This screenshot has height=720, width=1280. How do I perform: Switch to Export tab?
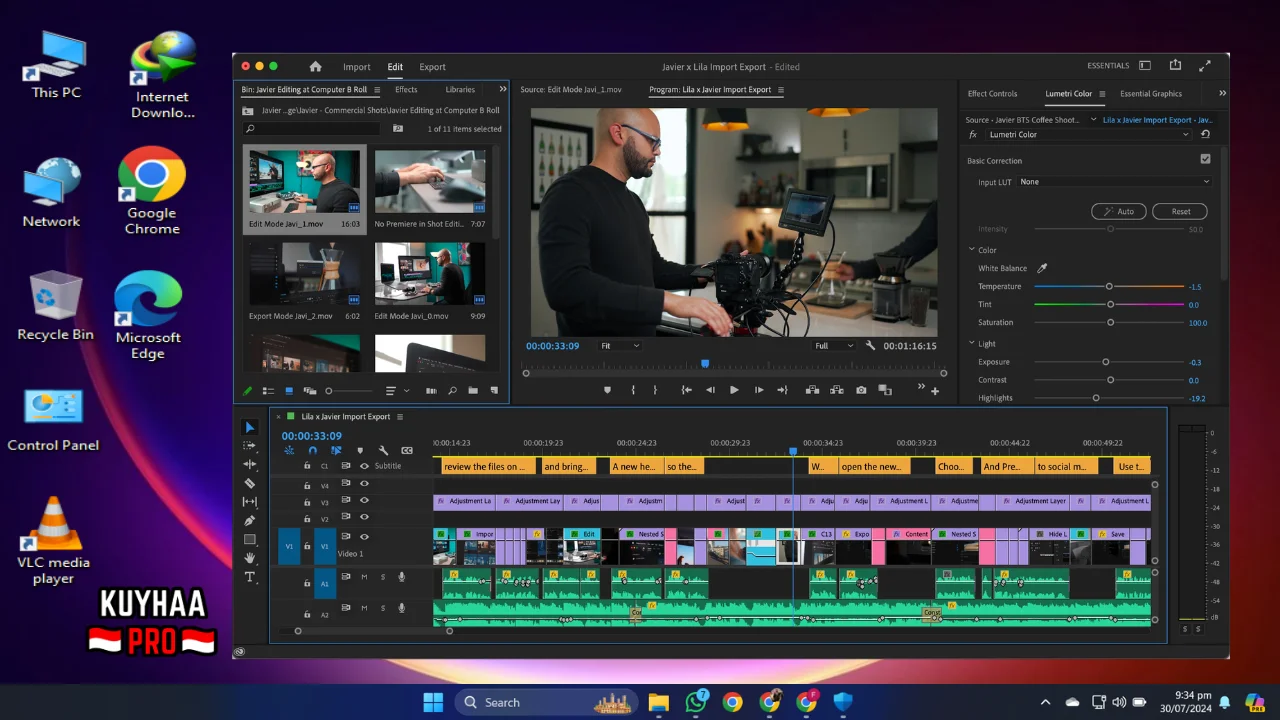pos(432,67)
